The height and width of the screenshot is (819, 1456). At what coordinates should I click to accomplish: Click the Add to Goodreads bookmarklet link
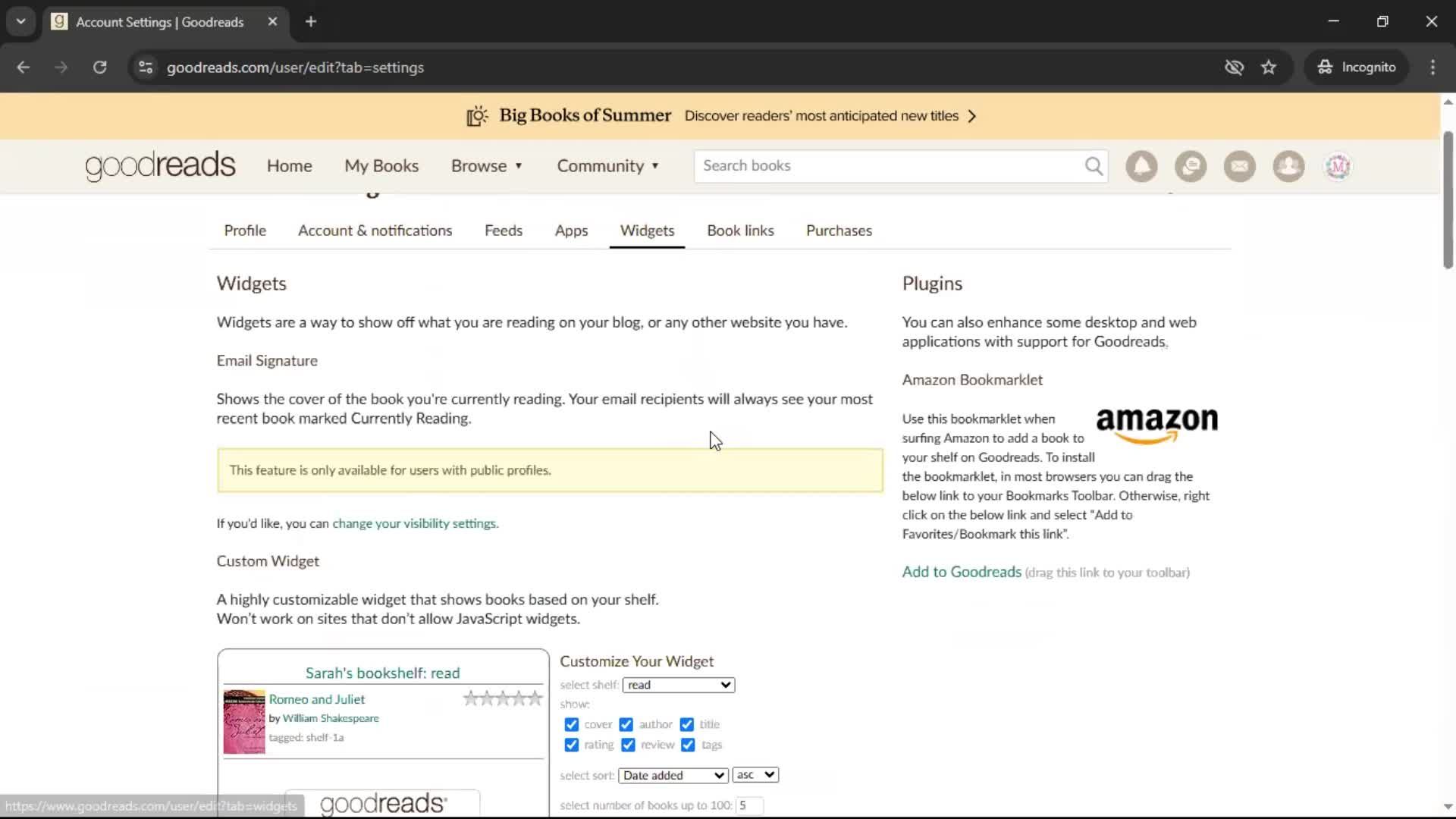click(x=962, y=572)
